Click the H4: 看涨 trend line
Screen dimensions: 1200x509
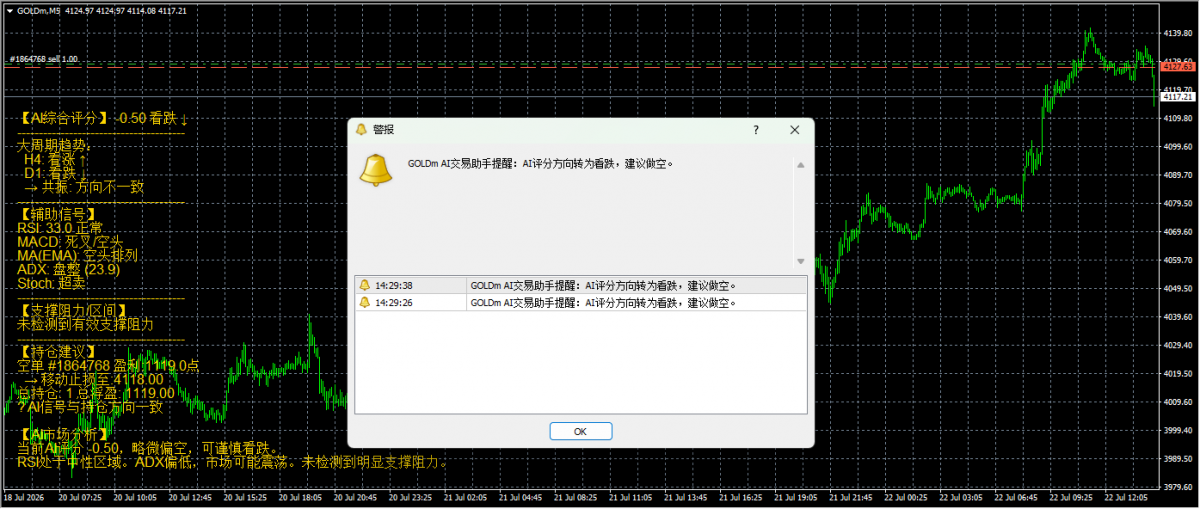coord(56,158)
